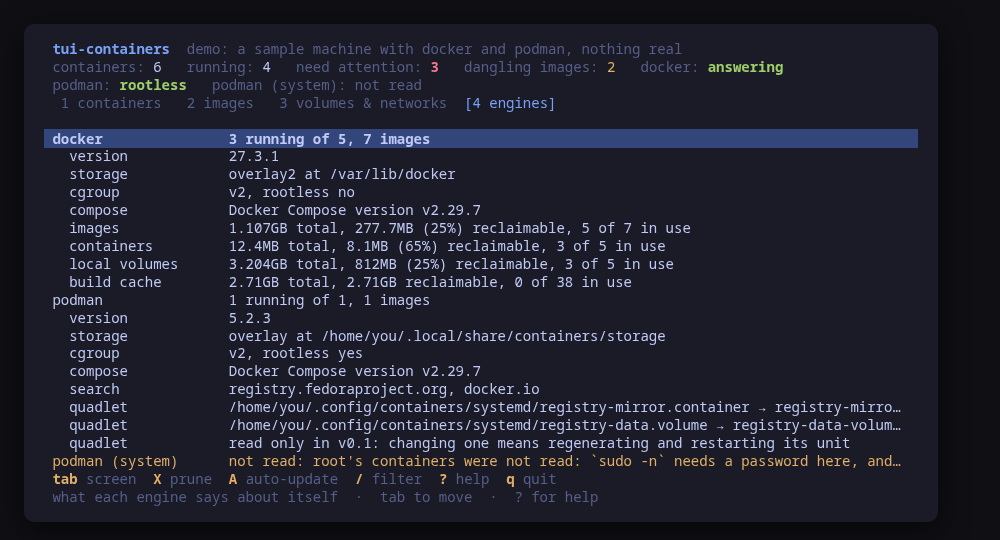
Task: Click podman version value 5.2.3
Action: click(x=249, y=318)
